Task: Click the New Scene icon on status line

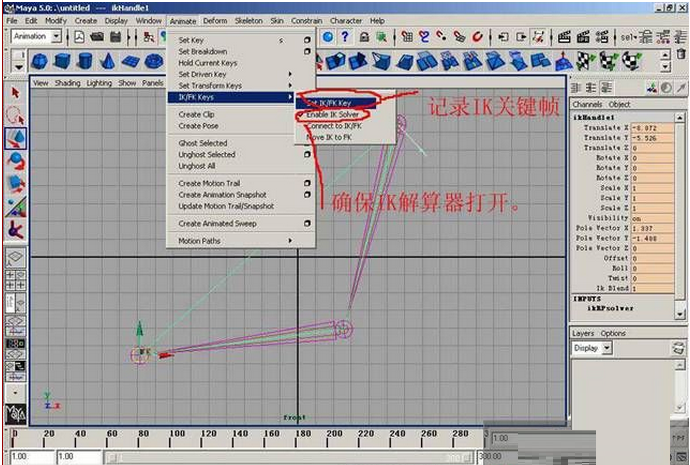Action: 79,37
